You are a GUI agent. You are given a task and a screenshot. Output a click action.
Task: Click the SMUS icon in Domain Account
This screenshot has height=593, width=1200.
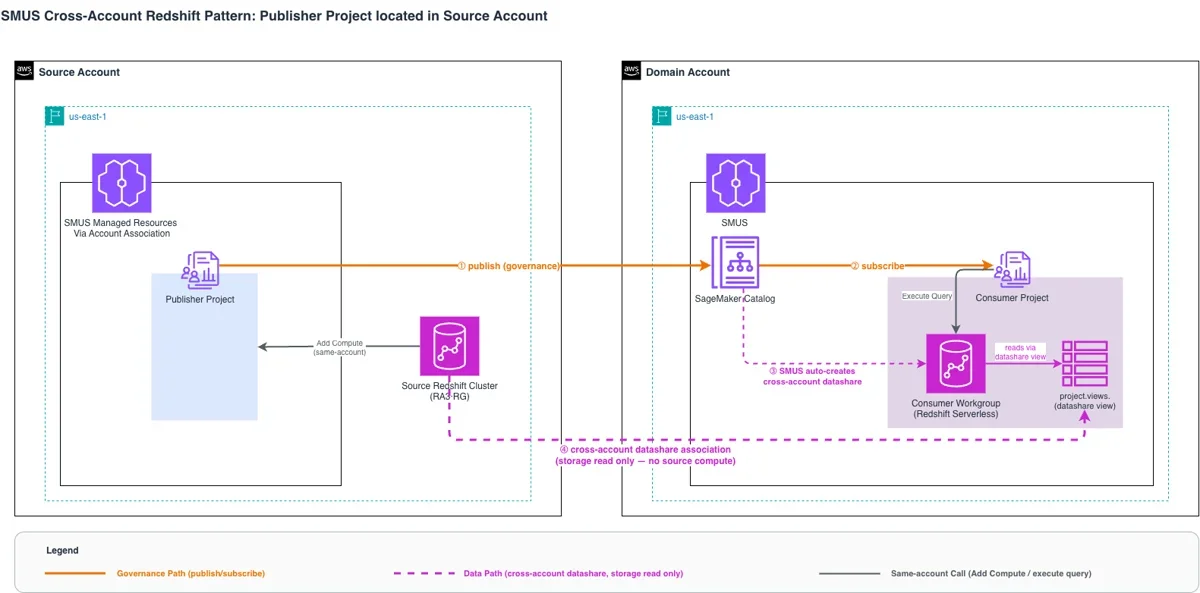coord(735,183)
